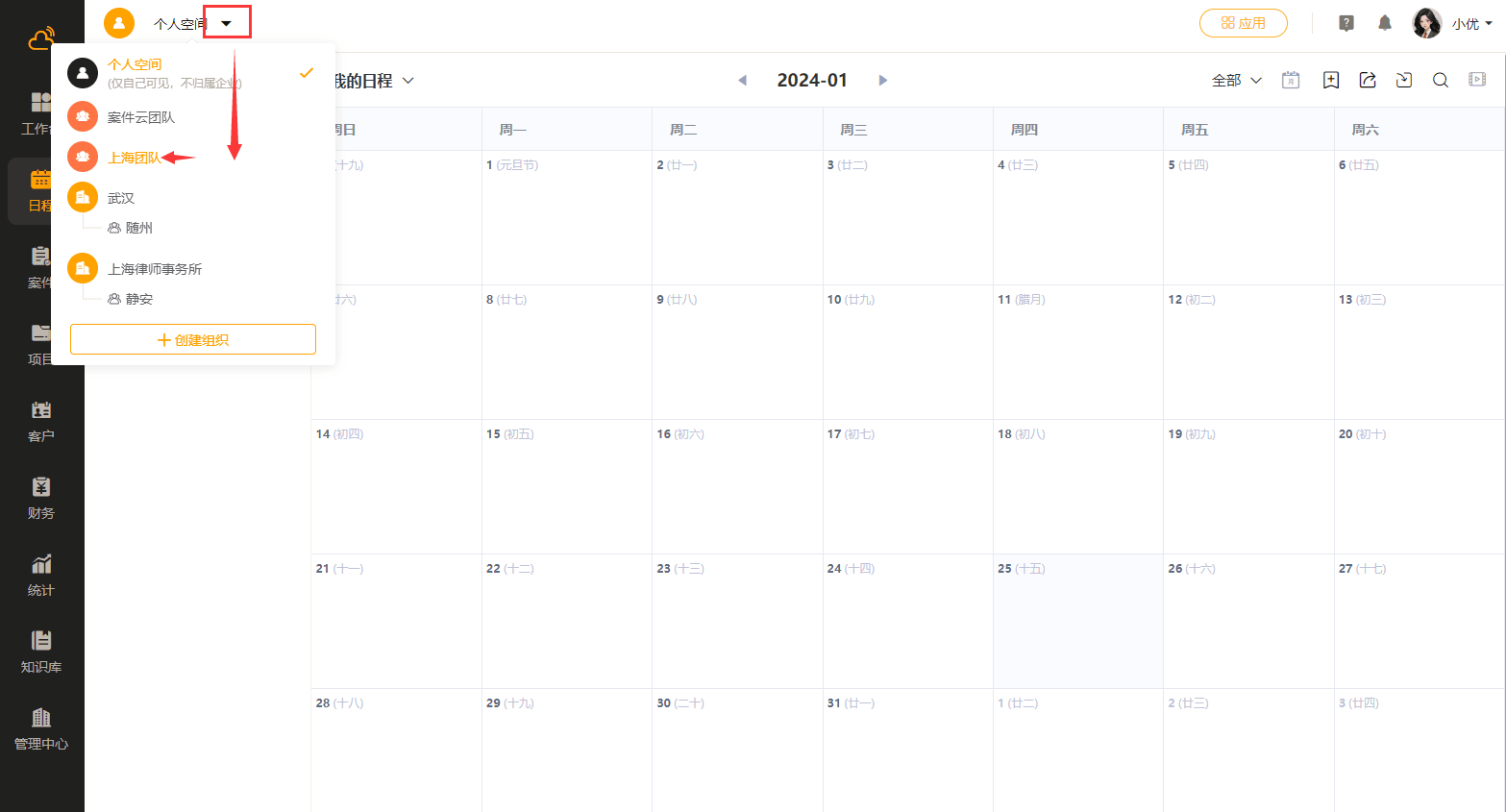The height and width of the screenshot is (812, 1506).
Task: Collapse the 个人空间 workspace dropdown arrow
Action: click(x=227, y=23)
